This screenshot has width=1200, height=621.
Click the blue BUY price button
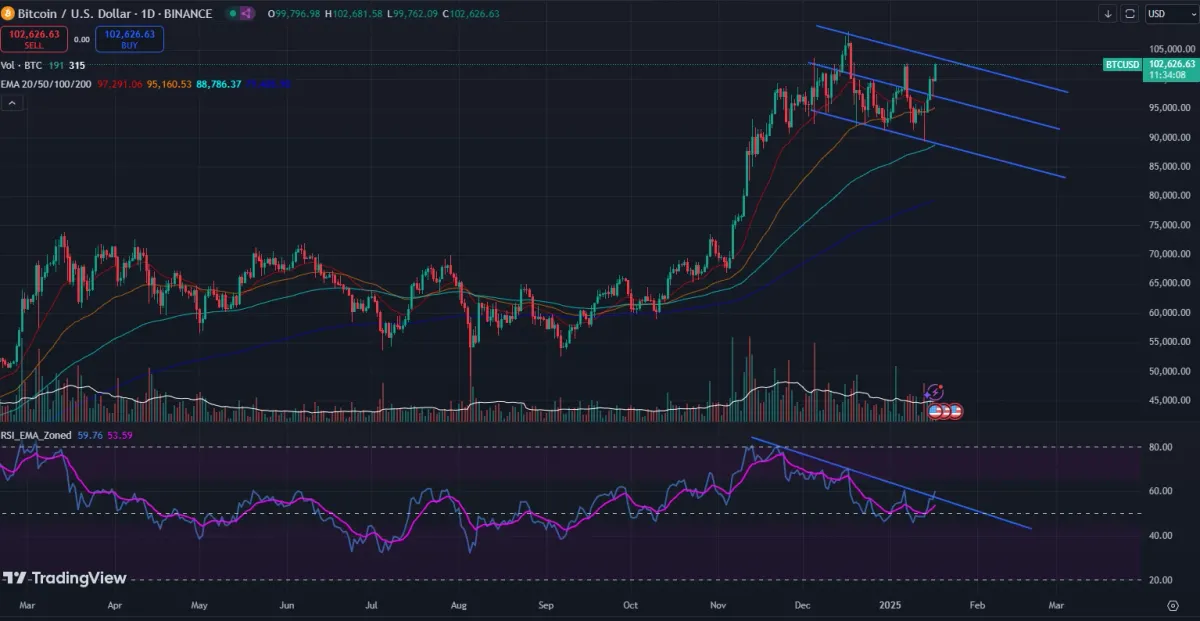pos(130,39)
